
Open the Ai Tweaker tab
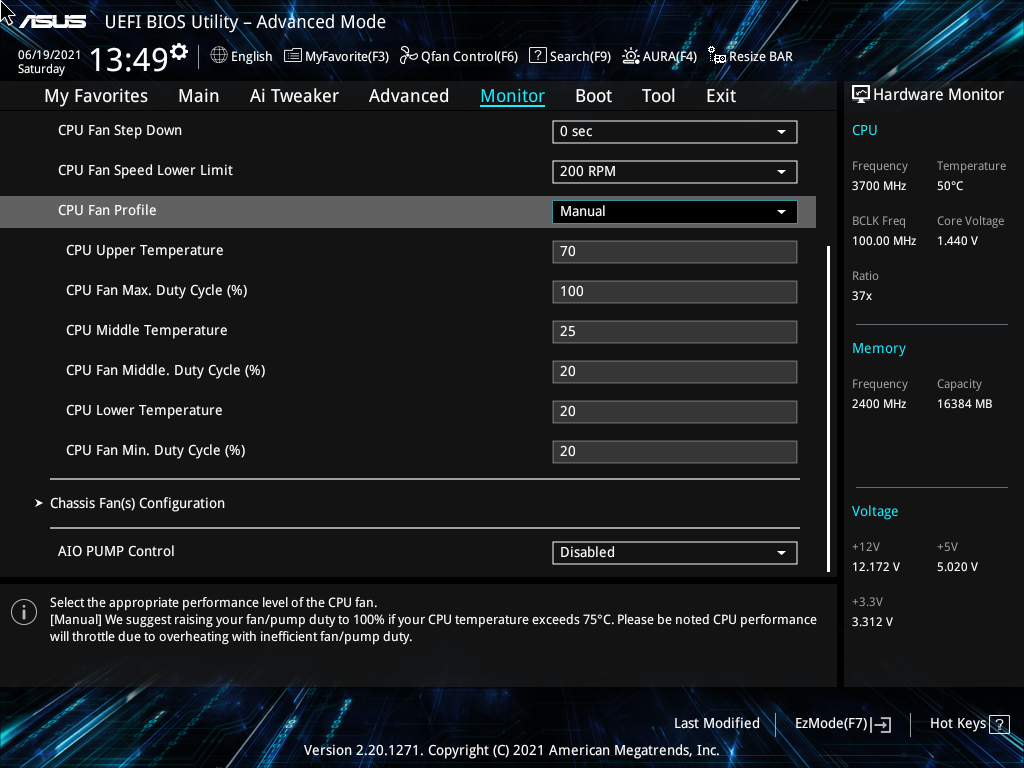(x=294, y=95)
